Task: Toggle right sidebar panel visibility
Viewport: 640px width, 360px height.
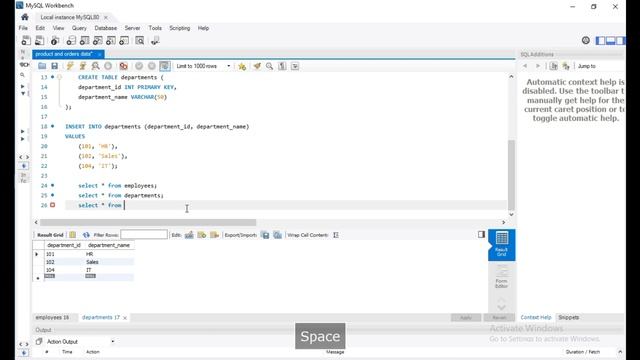Action: tap(620, 40)
